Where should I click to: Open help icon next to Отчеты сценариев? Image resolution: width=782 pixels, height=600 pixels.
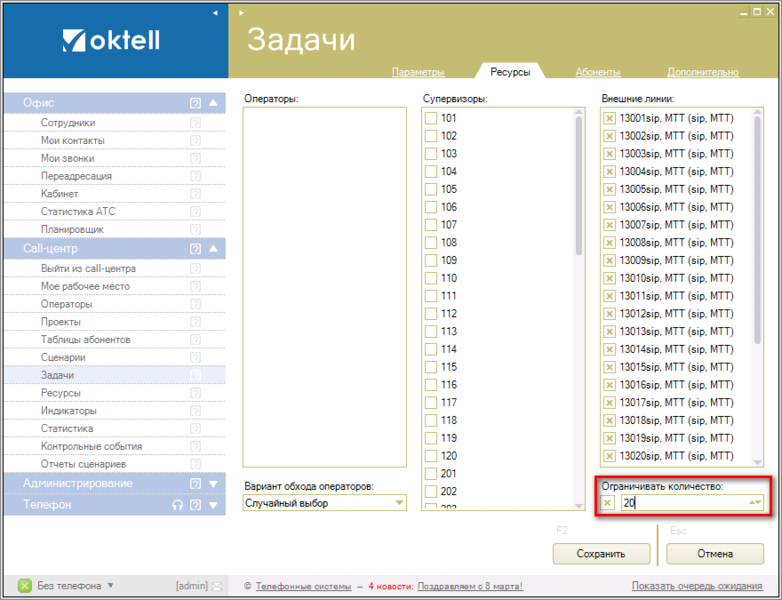pos(196,464)
